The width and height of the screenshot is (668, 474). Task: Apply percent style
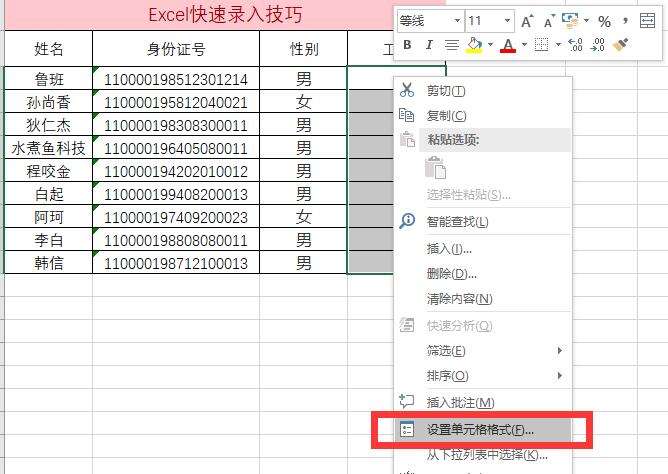click(604, 21)
